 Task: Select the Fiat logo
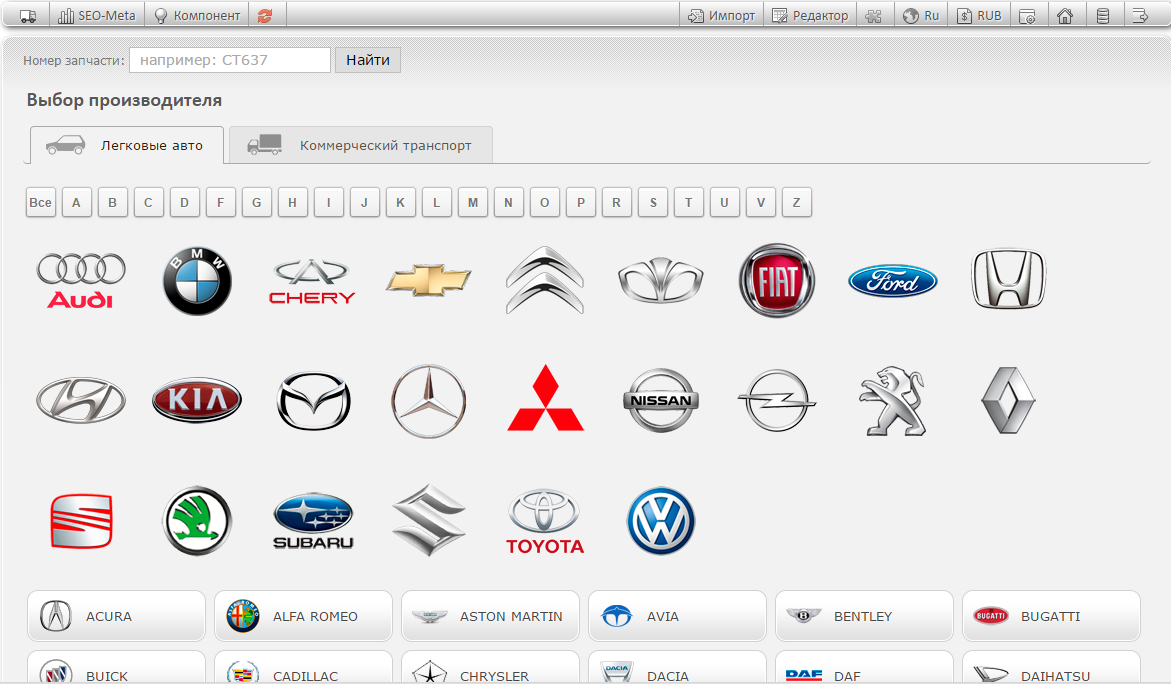coord(777,281)
